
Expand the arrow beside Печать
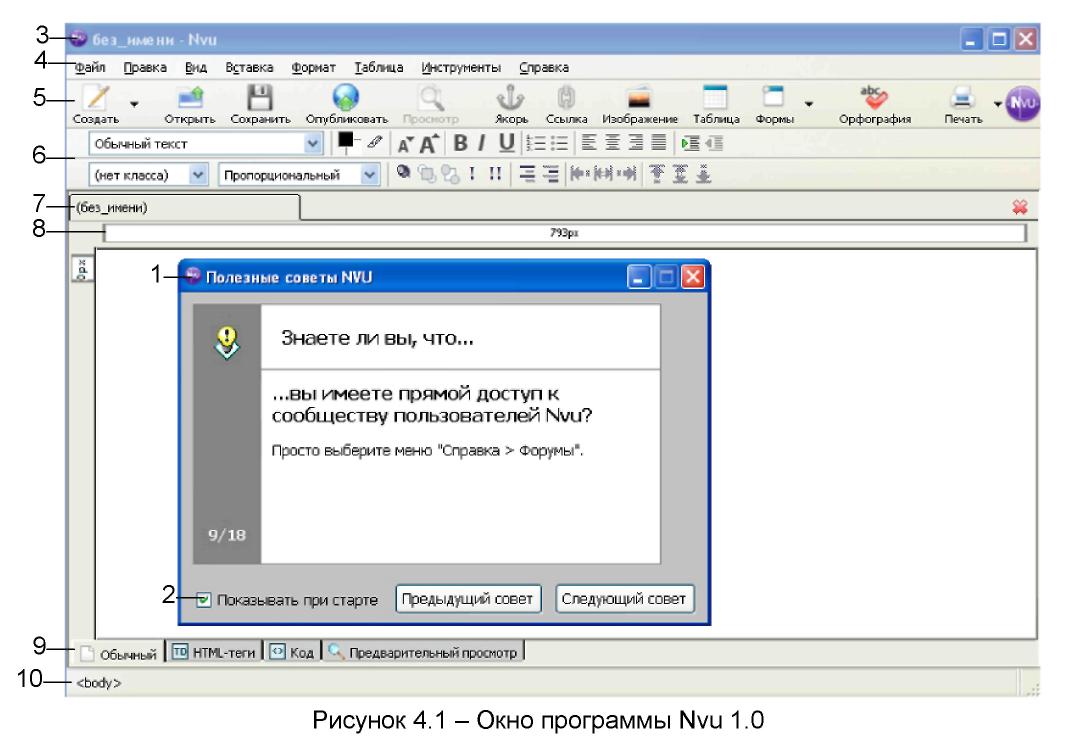pos(997,104)
